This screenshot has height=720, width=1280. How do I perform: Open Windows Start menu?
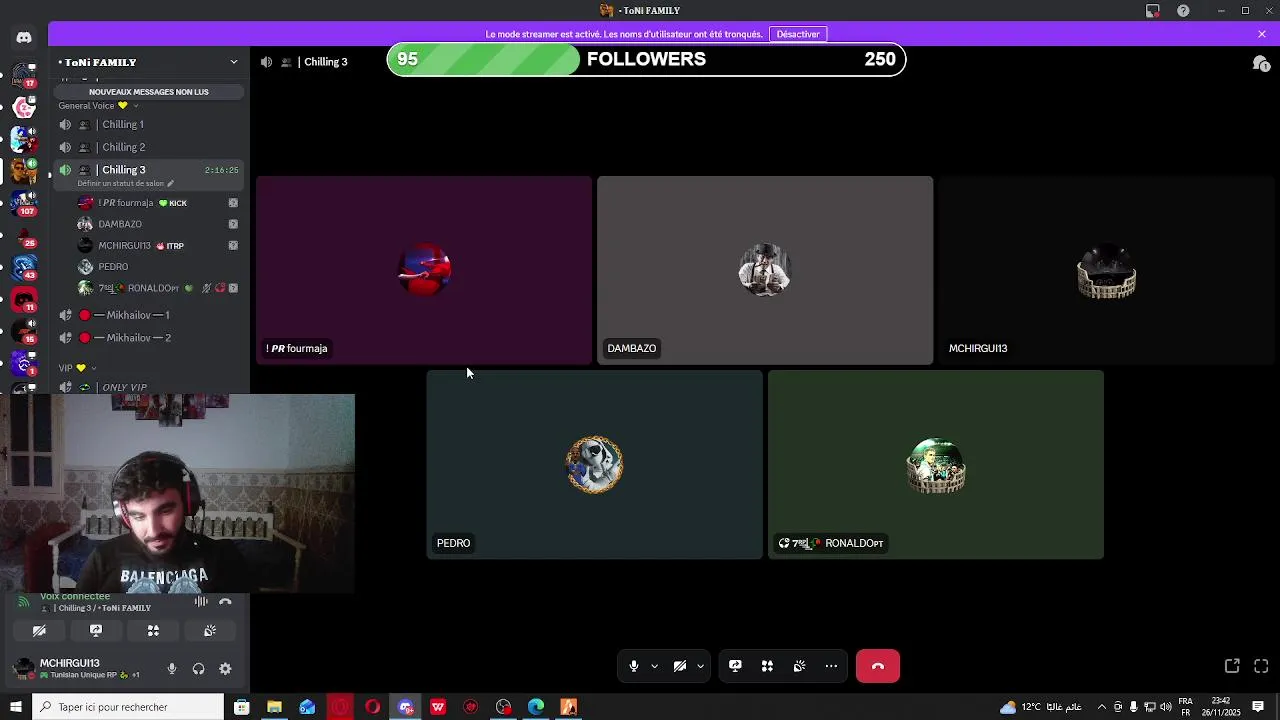click(x=15, y=707)
